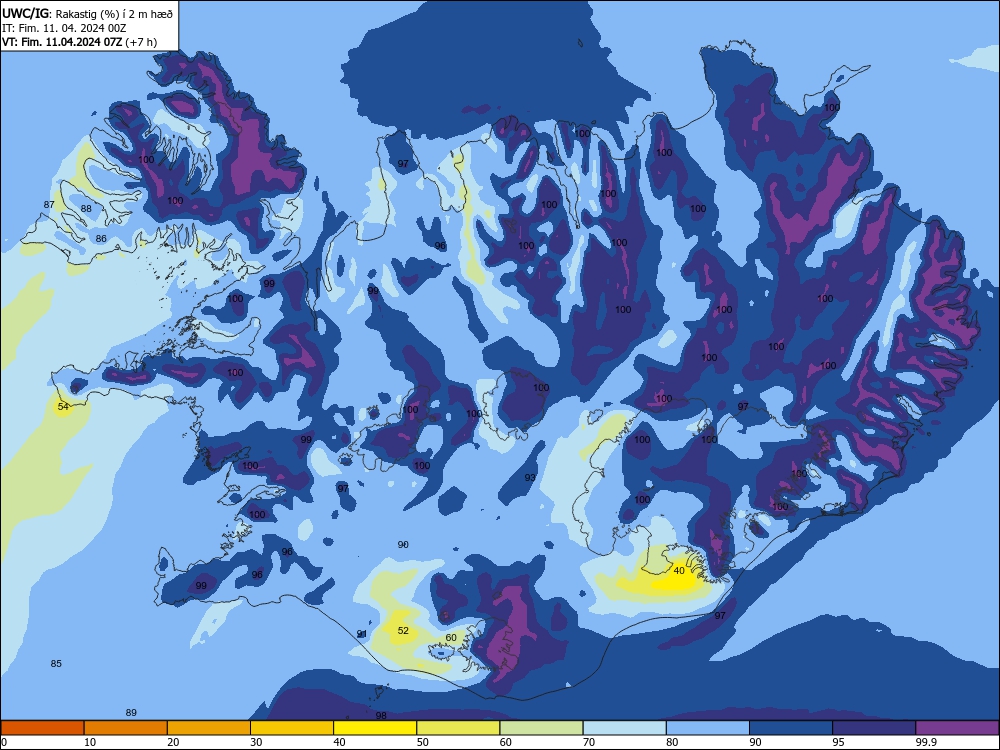
Task: Click the 'VT: Fim. 11.04.2024 07Z (+7 h)' line
Action: [x=80, y=42]
